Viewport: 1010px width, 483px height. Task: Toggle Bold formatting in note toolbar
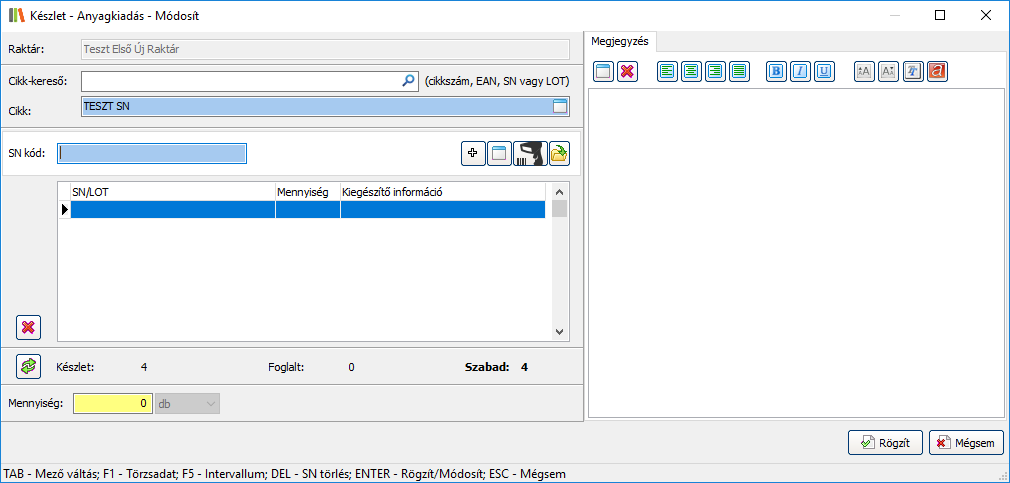[x=776, y=71]
